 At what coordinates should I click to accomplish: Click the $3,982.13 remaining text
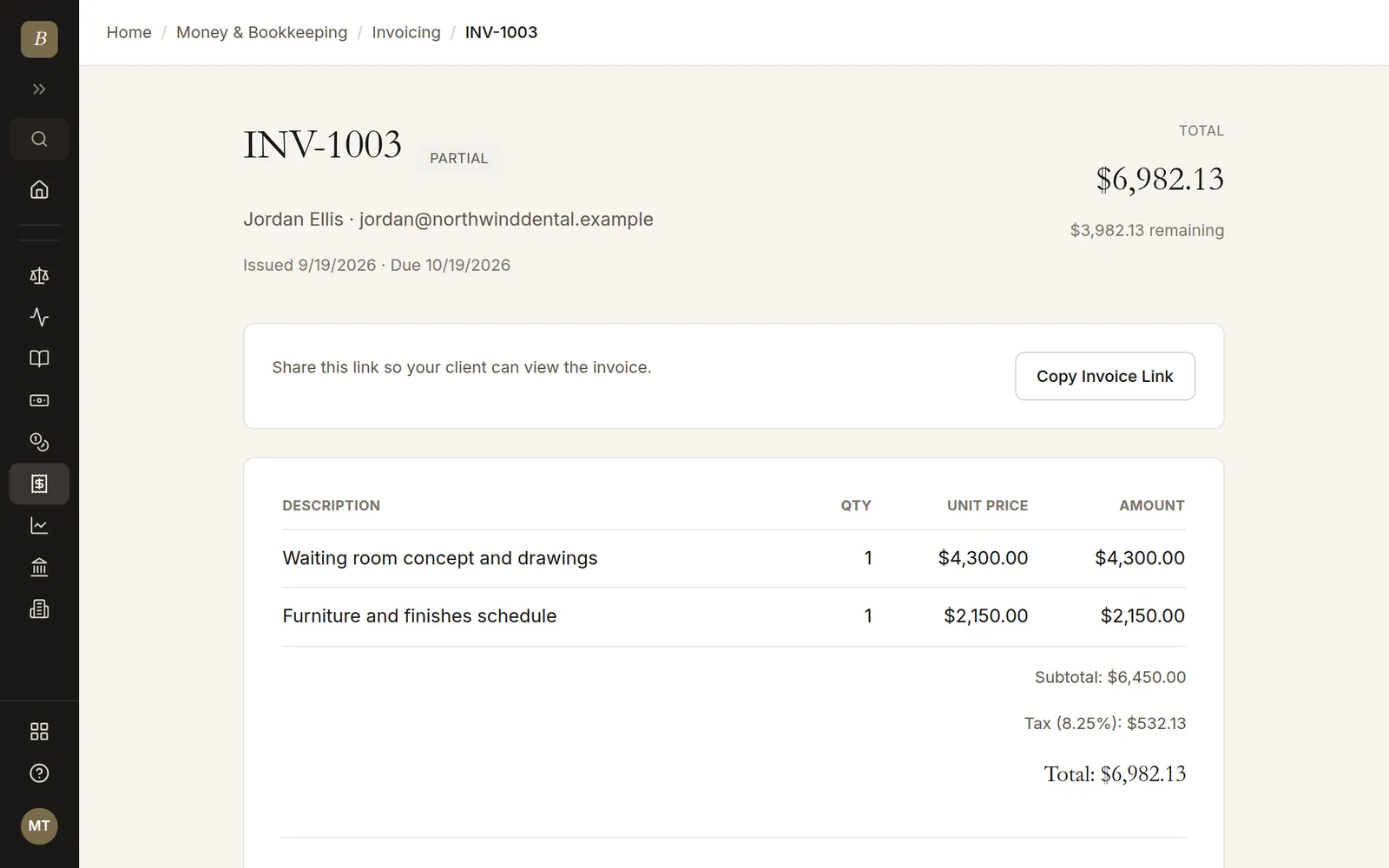[x=1147, y=230]
